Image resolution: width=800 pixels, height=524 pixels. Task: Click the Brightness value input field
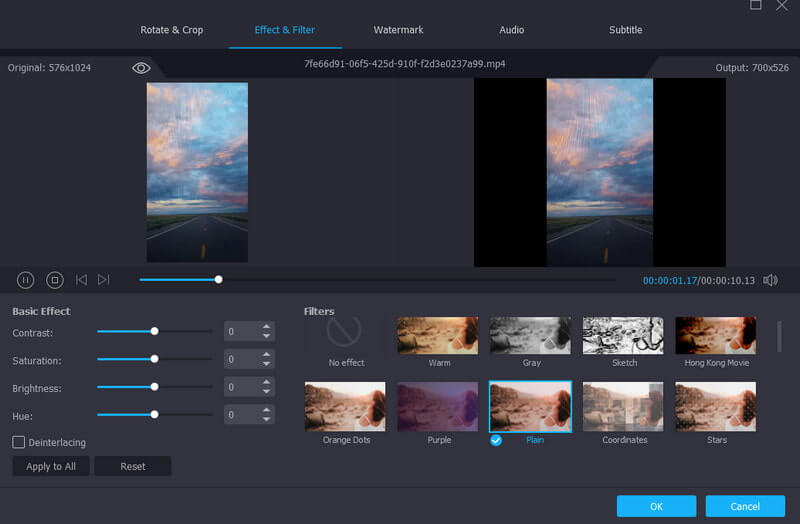[x=241, y=387]
